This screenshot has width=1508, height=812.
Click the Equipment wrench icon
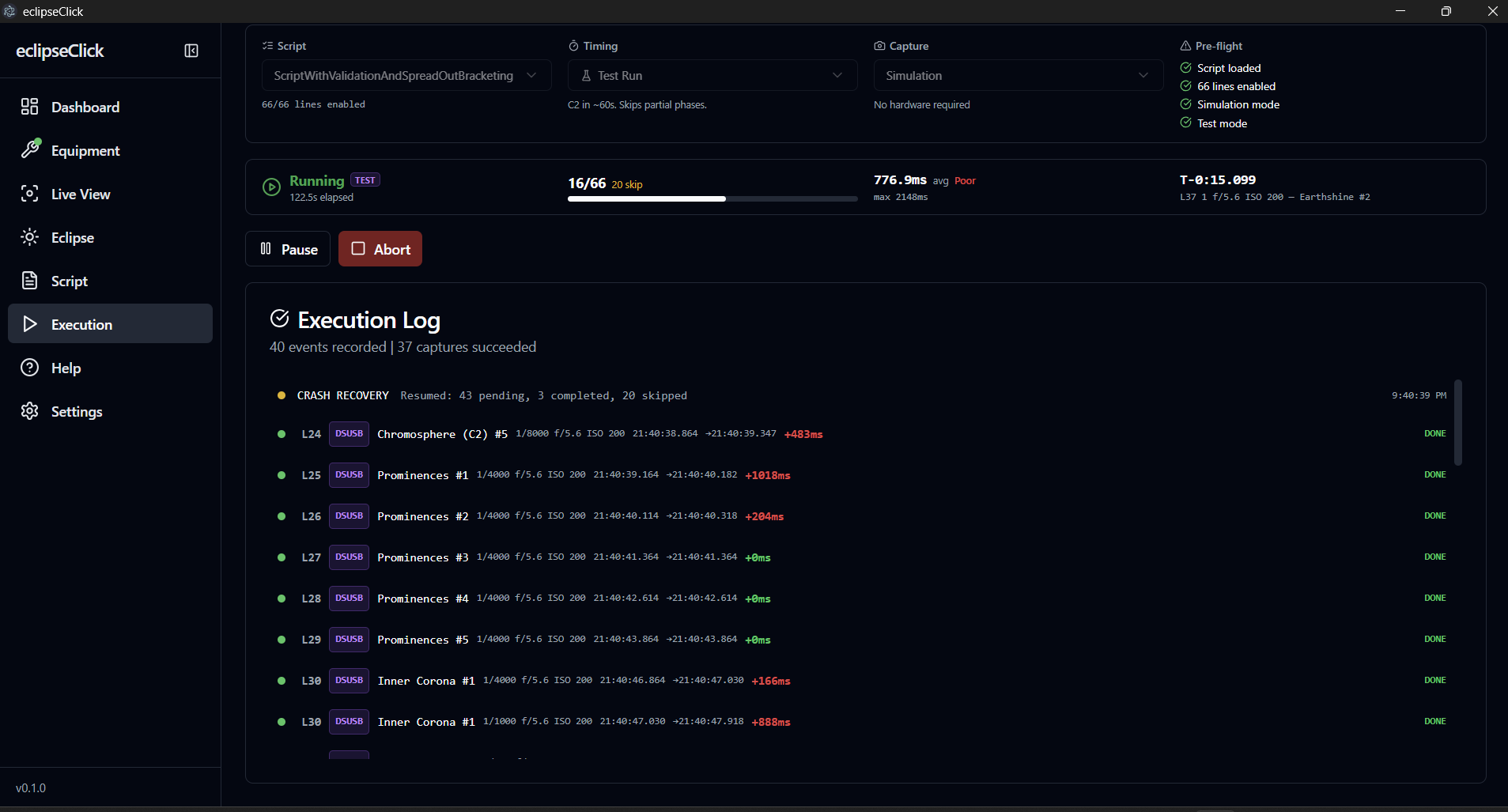pos(29,149)
